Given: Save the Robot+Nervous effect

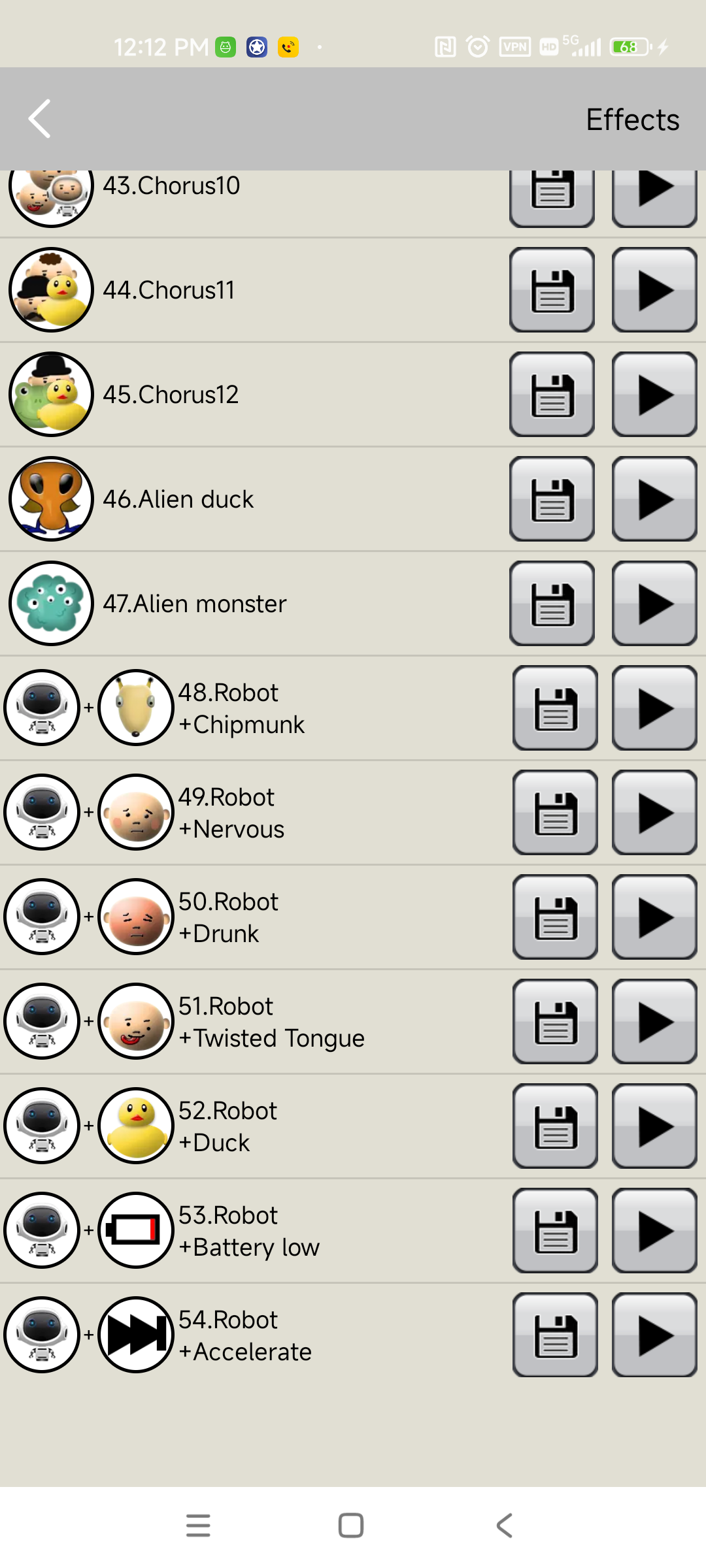Looking at the screenshot, I should click(555, 813).
